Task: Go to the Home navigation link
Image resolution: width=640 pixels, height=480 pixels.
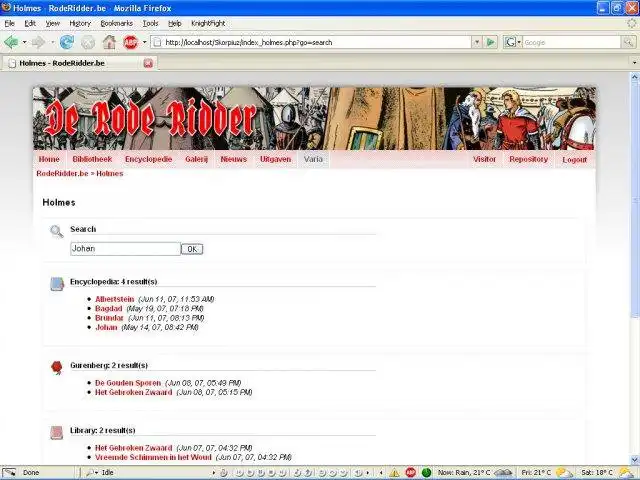Action: 49,159
